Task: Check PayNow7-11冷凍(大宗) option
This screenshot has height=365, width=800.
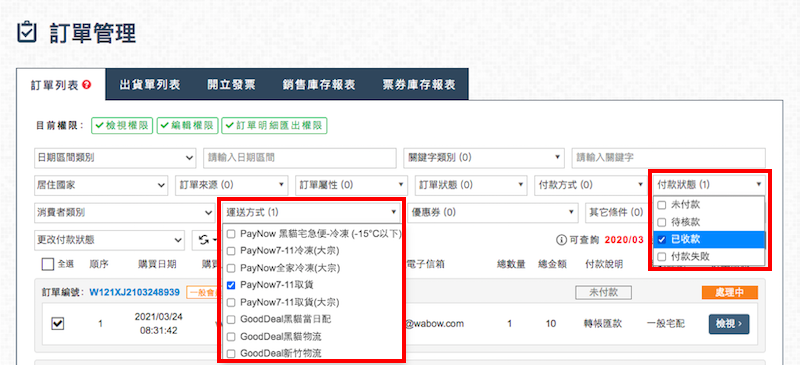Action: click(x=231, y=251)
